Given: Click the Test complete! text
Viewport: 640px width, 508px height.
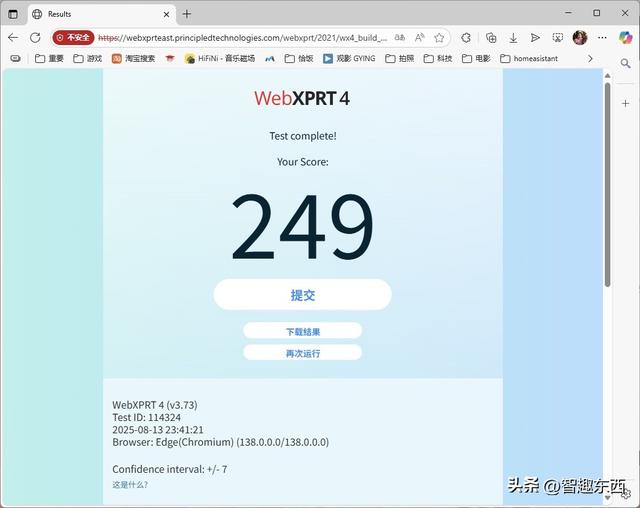Looking at the screenshot, I should (303, 136).
